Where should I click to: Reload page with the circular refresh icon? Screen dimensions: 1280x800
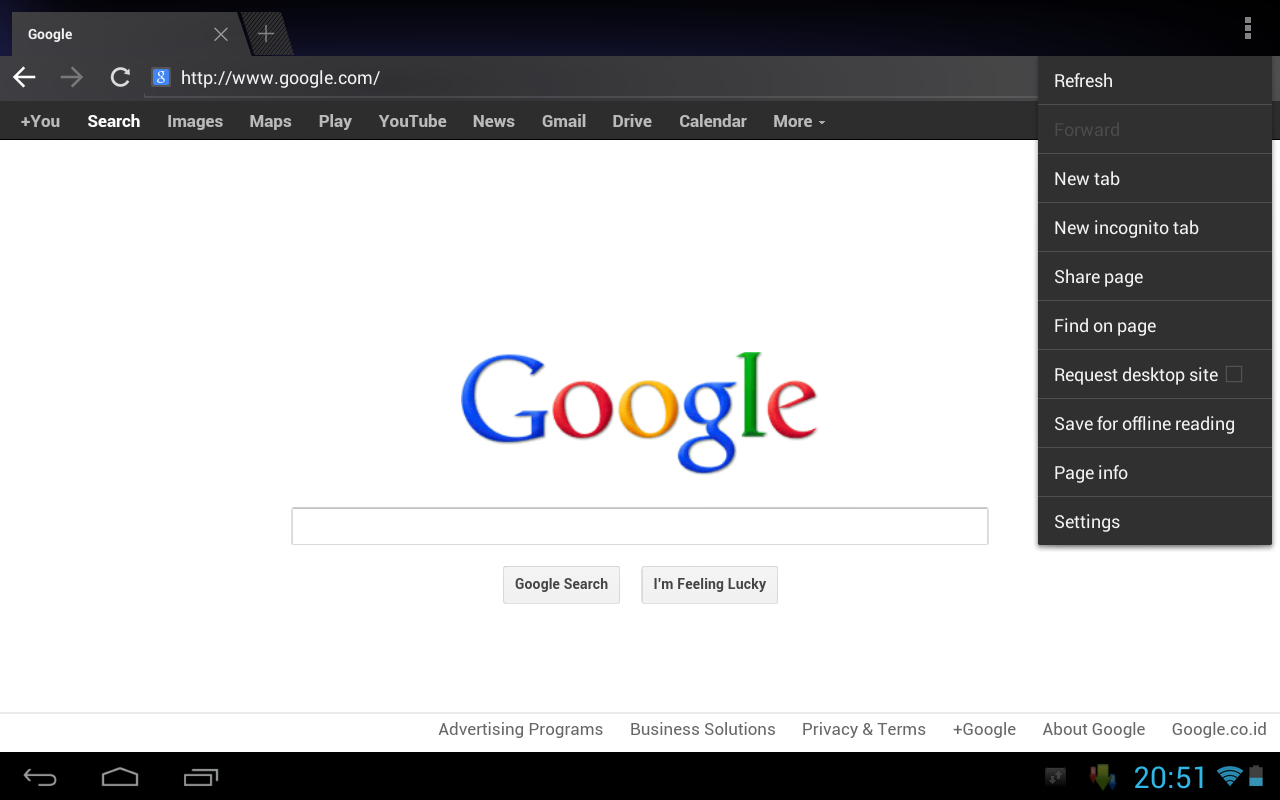120,77
